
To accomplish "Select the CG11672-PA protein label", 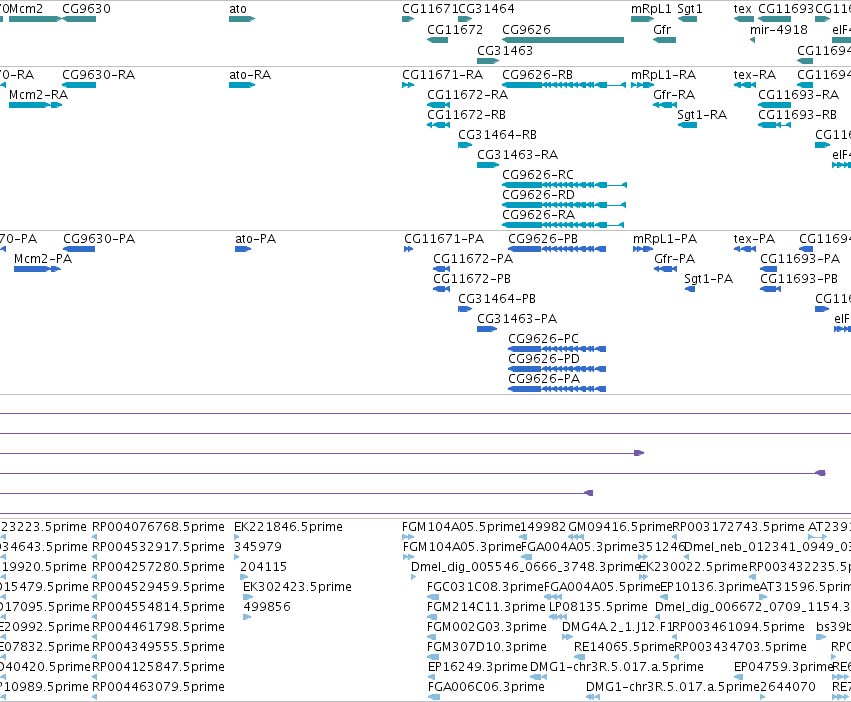I will pos(473,259).
